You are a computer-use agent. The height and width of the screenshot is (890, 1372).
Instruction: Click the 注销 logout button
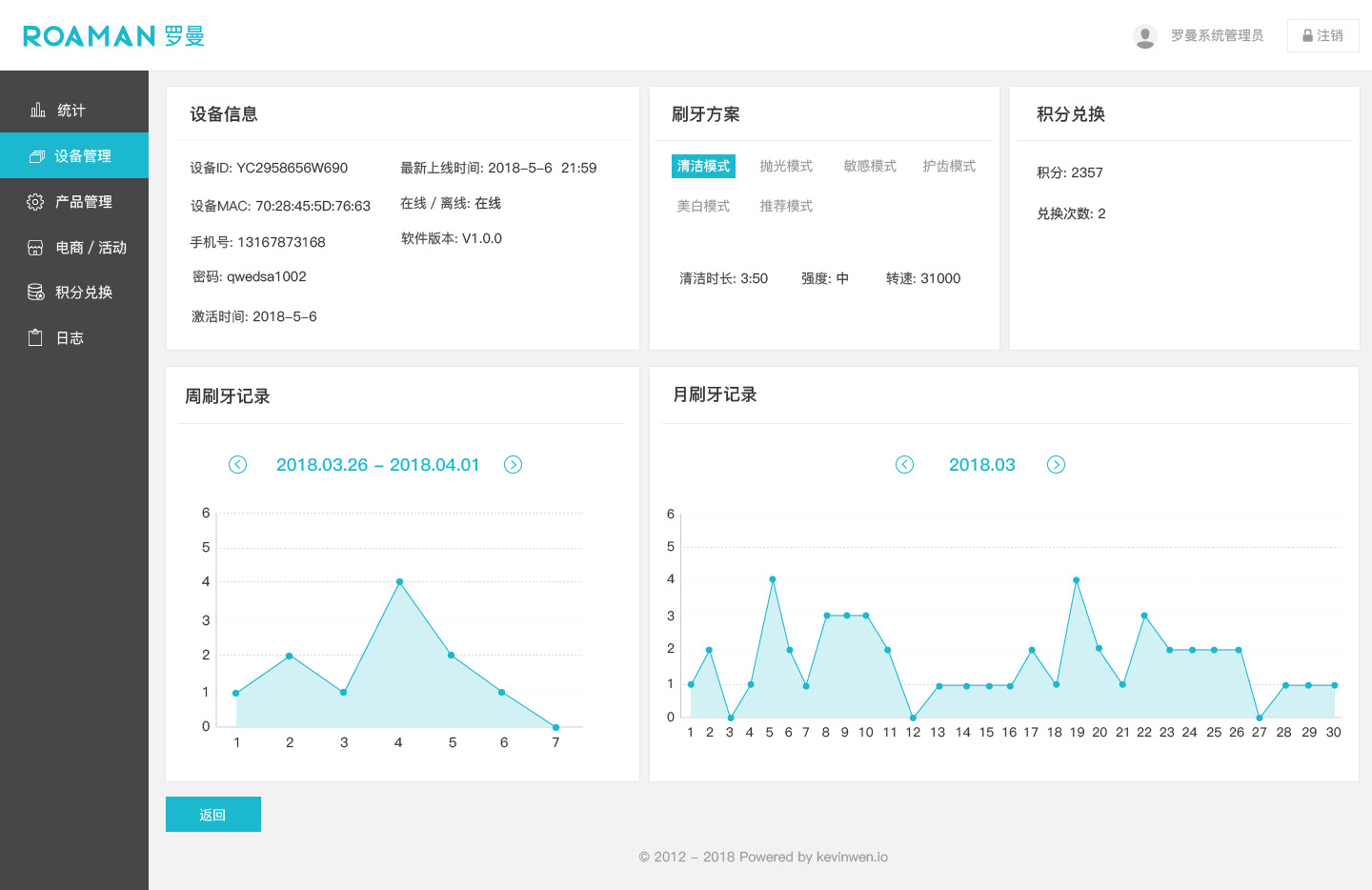coord(1322,36)
